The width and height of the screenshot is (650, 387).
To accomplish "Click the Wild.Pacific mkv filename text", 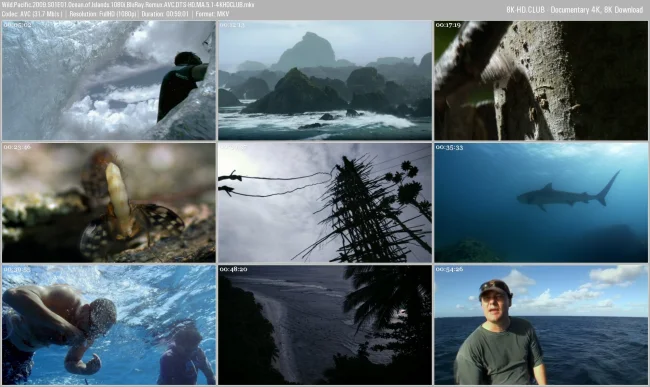I will [128, 5].
